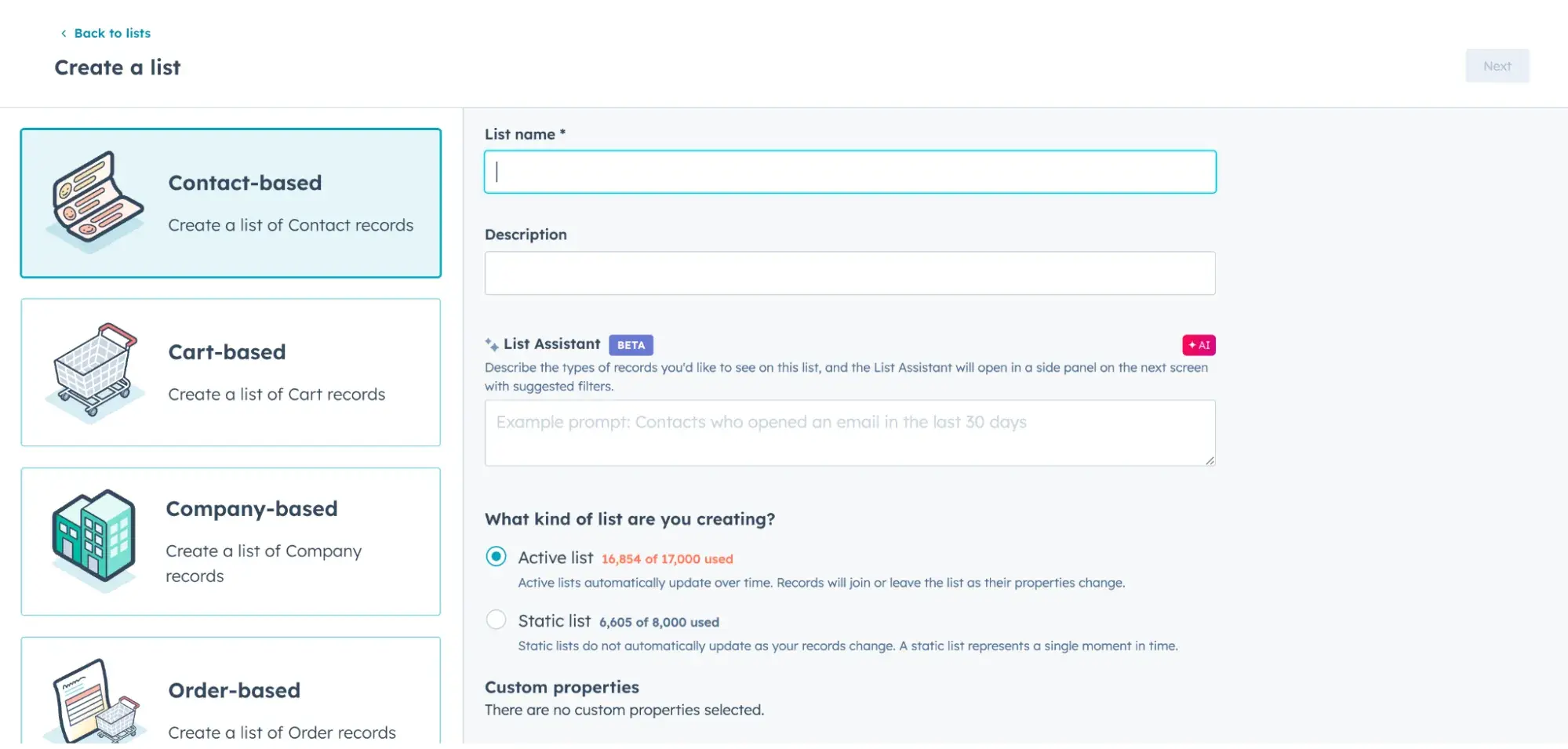Select the Static list radio button
Image resolution: width=1568 pixels, height=749 pixels.
[496, 620]
